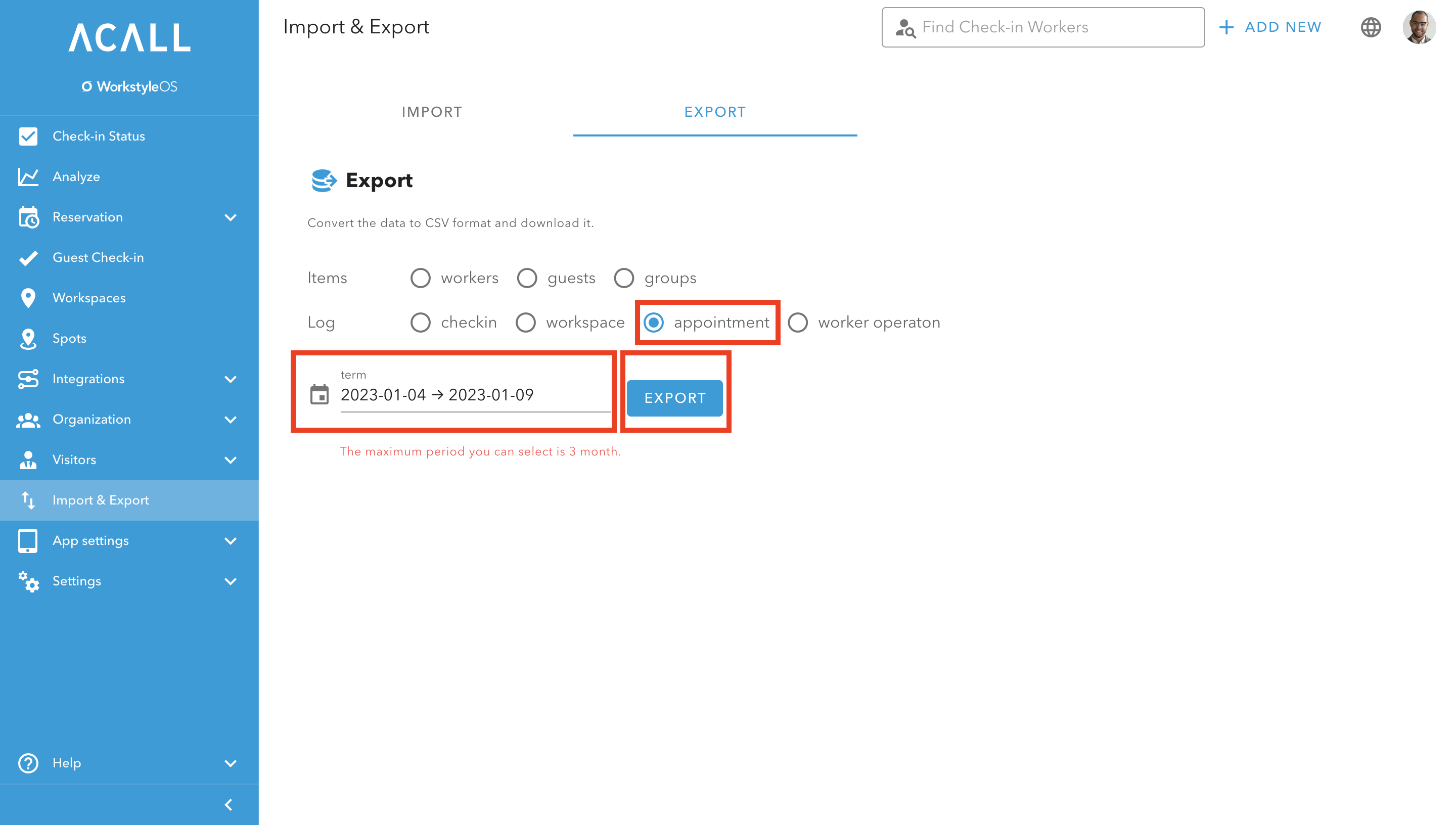Expand the Settings section chevron
Viewport: 1456px width, 825px height.
[x=231, y=581]
